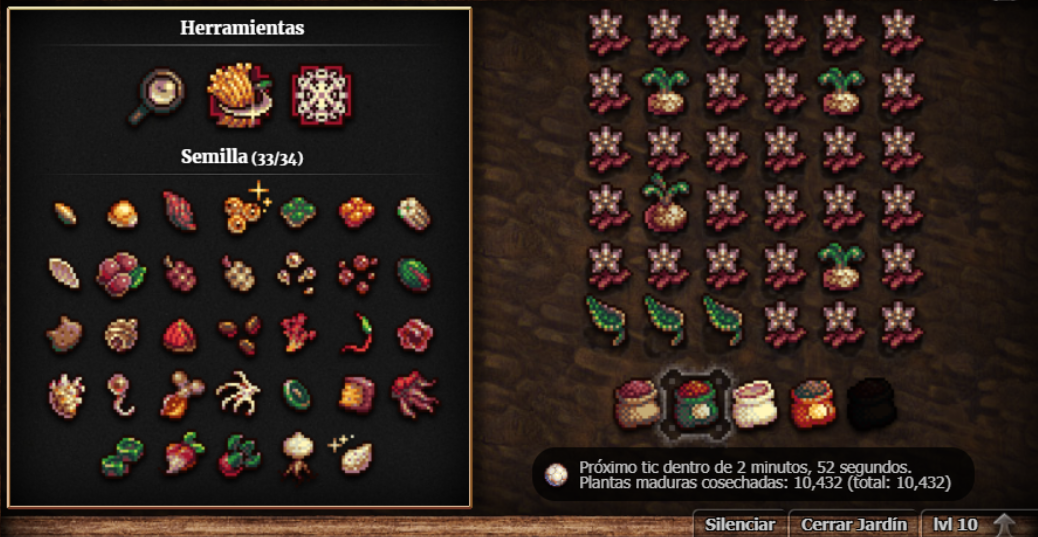Click the locked dark wood chips soil

tap(871, 403)
